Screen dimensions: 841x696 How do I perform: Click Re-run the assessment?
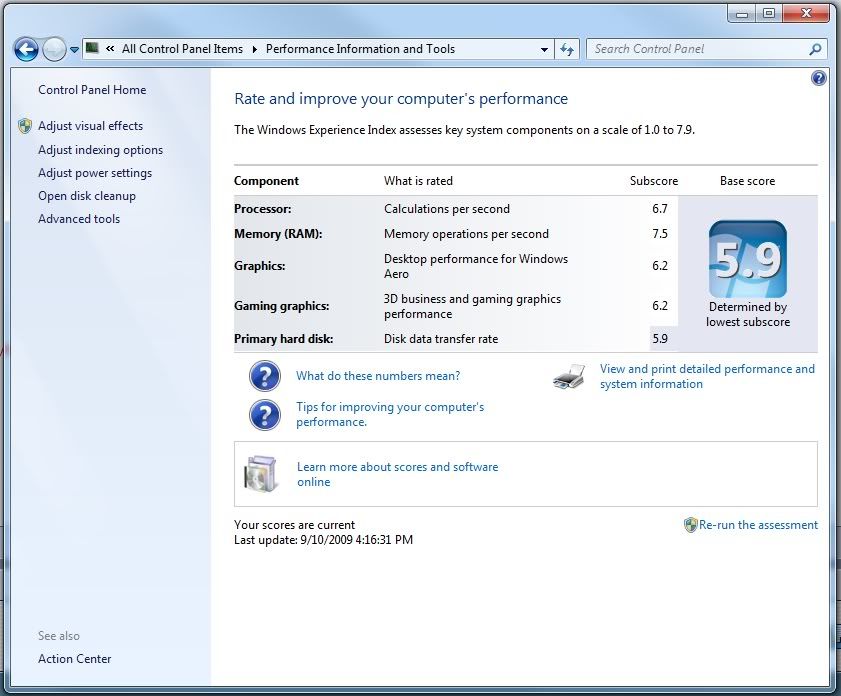click(x=757, y=525)
